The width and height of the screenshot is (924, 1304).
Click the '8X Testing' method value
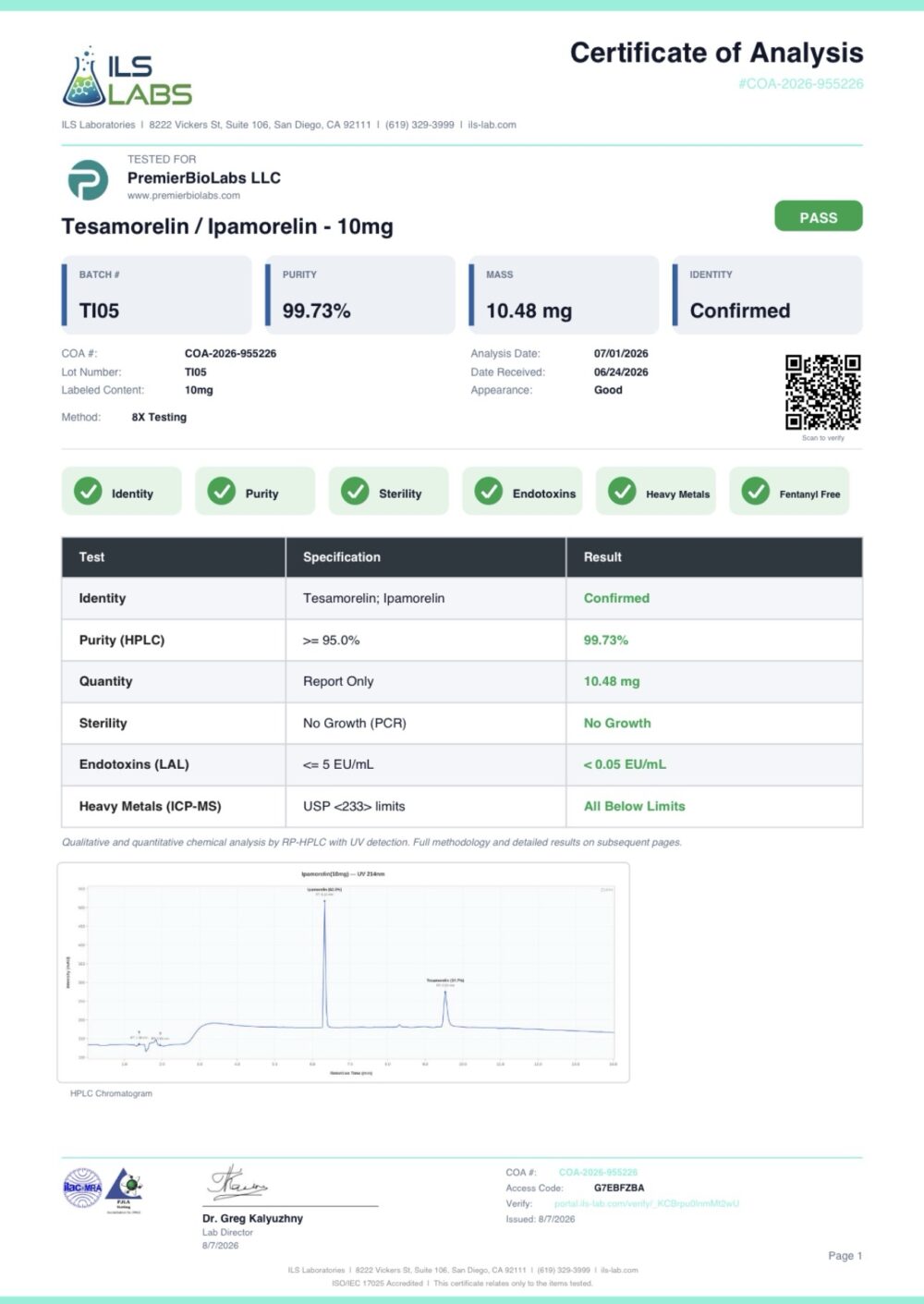click(x=159, y=417)
